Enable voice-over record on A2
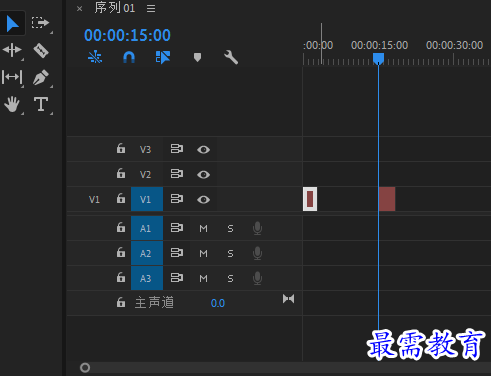 pos(257,254)
